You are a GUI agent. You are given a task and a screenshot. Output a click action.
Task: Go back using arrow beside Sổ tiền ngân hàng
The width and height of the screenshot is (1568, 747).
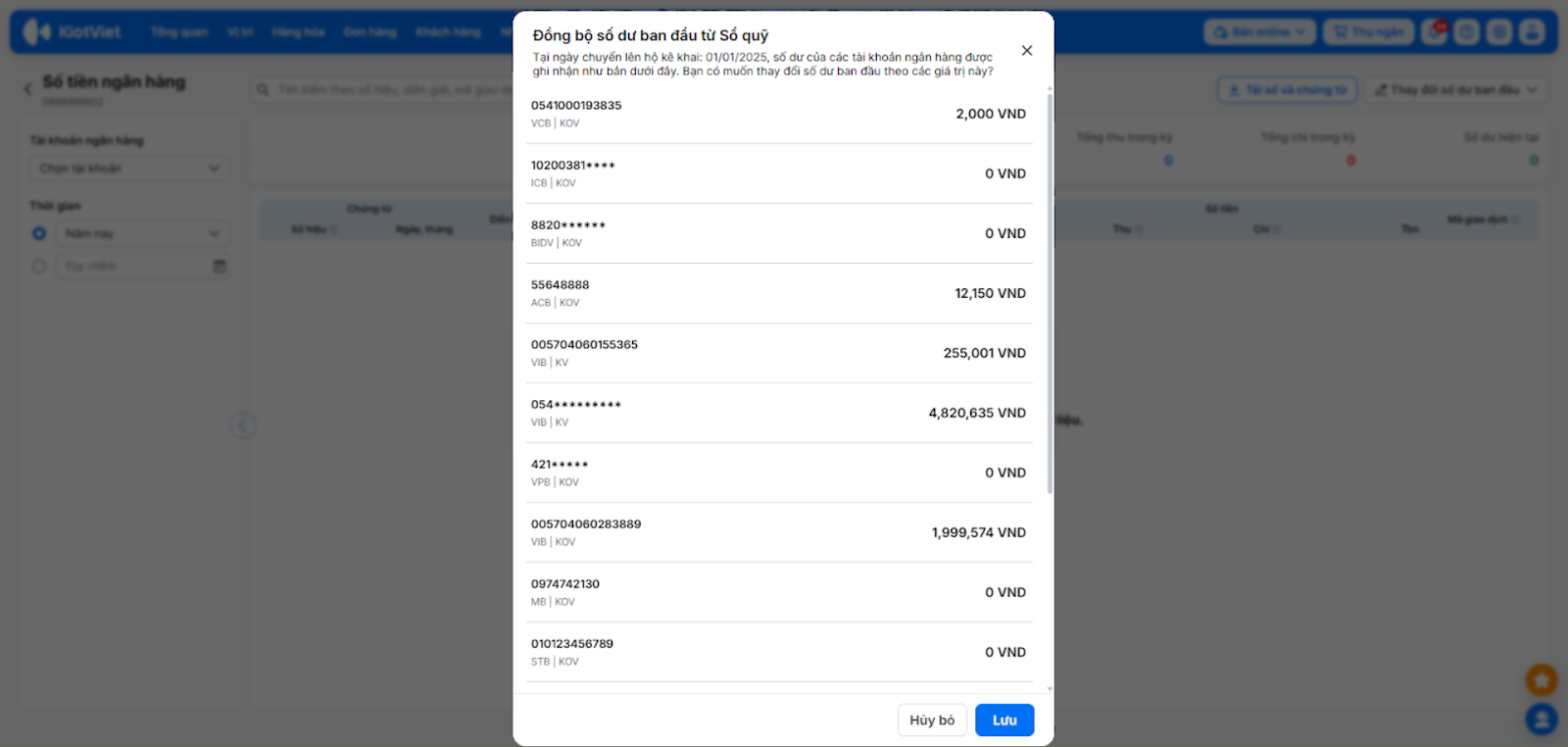[x=27, y=89]
